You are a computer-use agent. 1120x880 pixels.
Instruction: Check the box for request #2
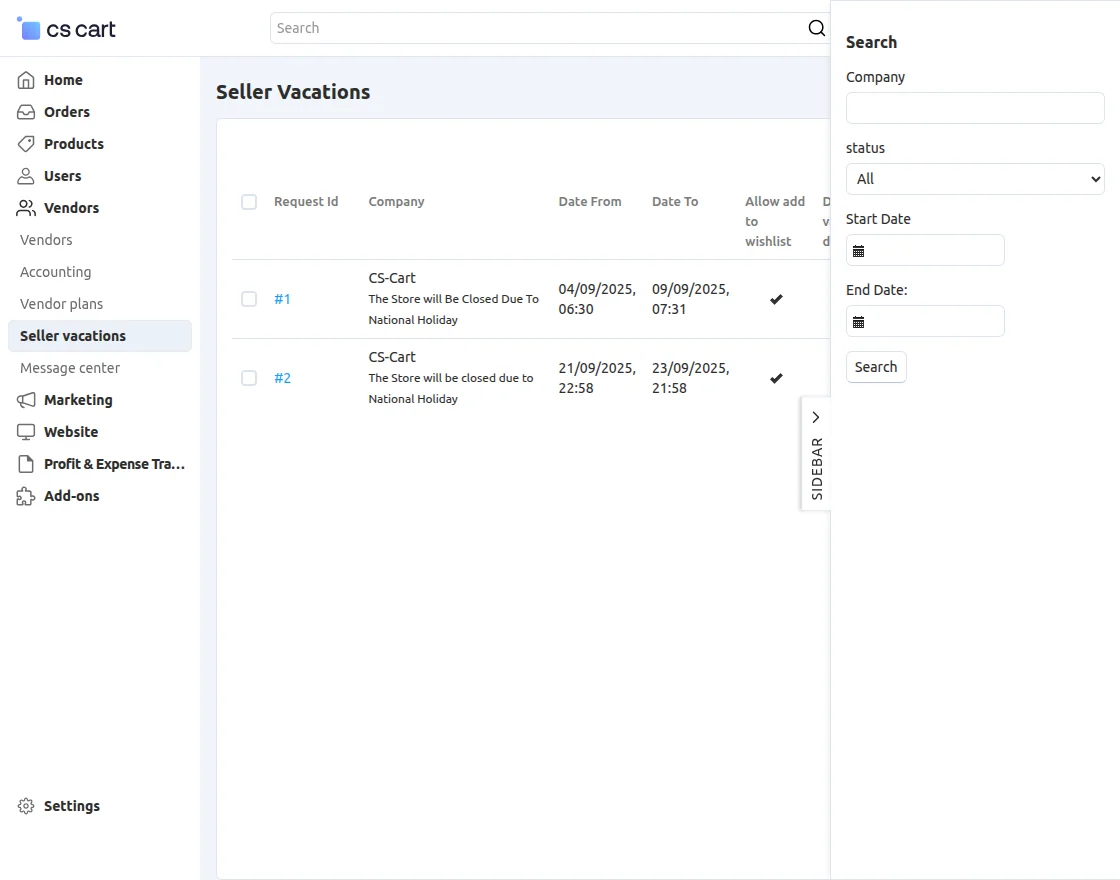point(249,378)
